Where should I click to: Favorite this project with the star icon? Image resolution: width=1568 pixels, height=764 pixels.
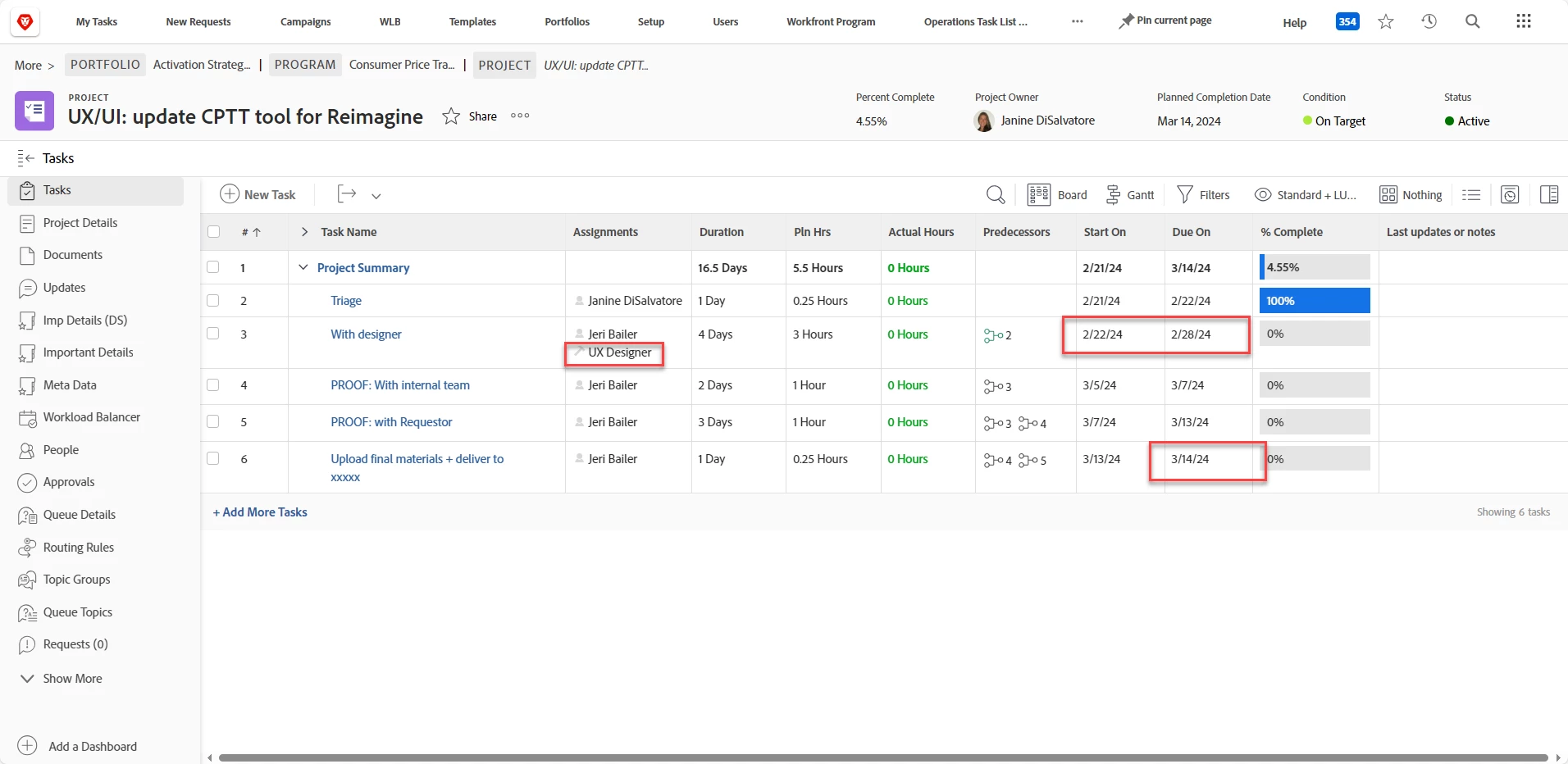(451, 116)
